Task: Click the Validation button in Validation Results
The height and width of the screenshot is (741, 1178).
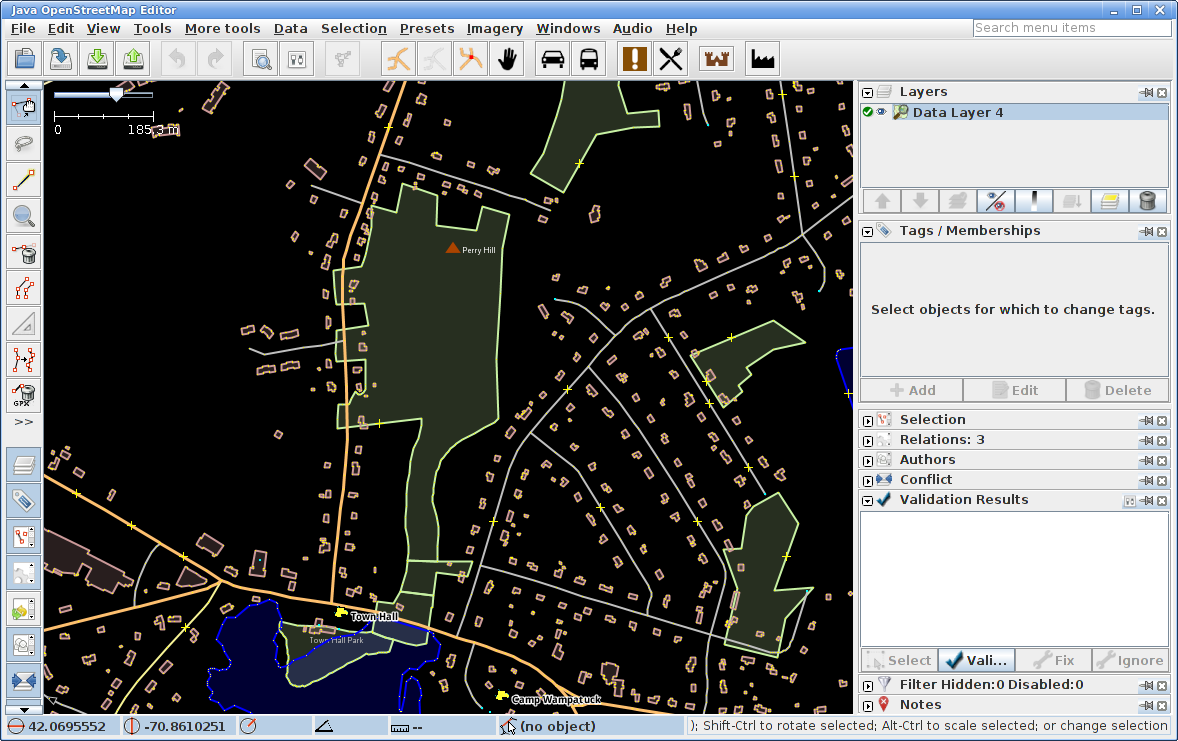Action: point(976,660)
